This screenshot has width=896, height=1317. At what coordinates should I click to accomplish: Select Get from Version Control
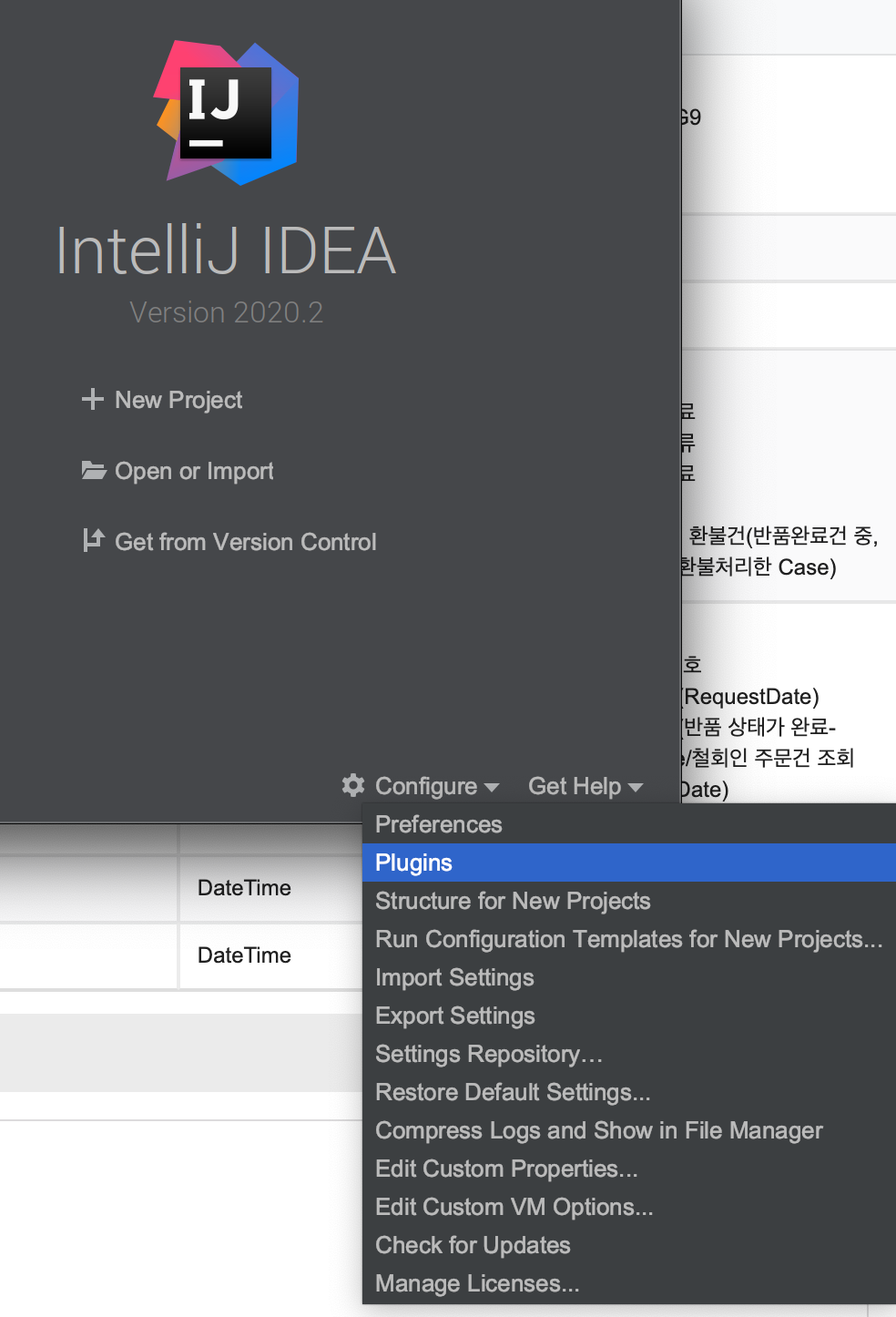point(245,542)
